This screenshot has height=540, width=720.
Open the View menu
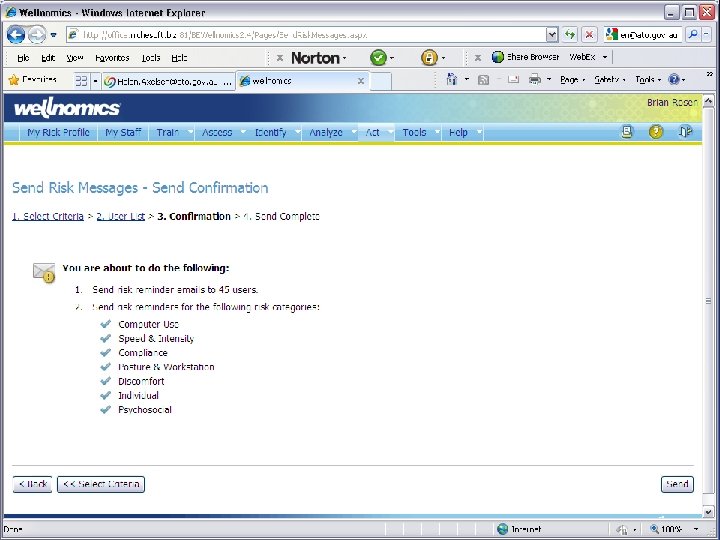(75, 58)
